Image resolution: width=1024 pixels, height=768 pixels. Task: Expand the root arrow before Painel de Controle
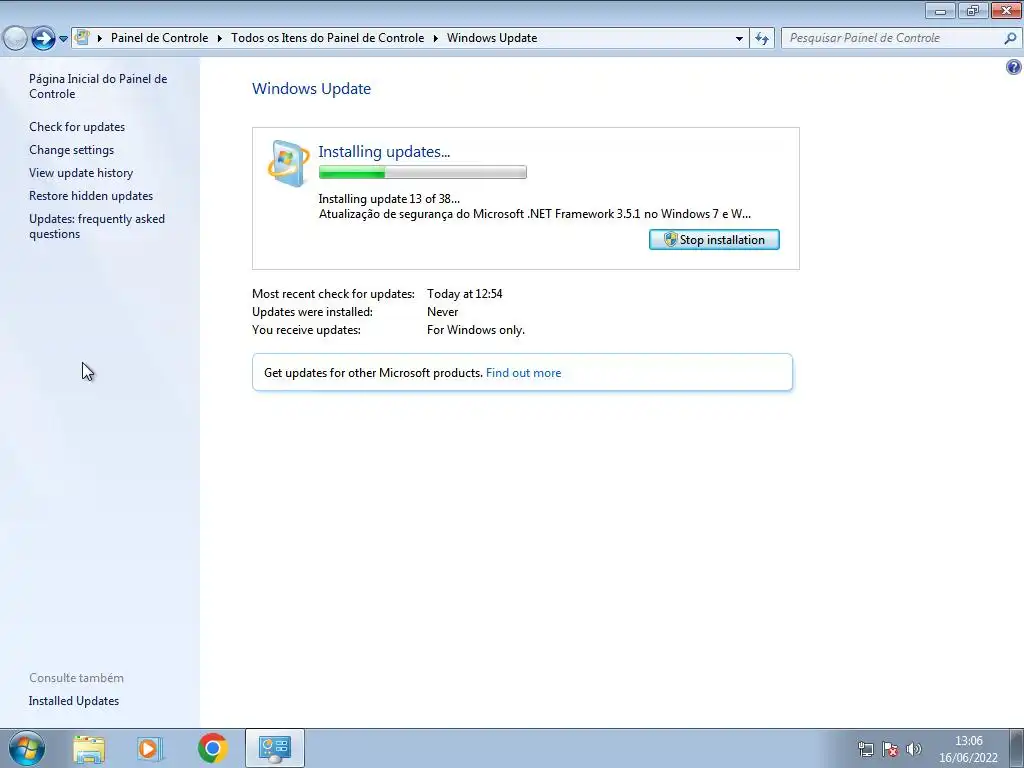(100, 39)
